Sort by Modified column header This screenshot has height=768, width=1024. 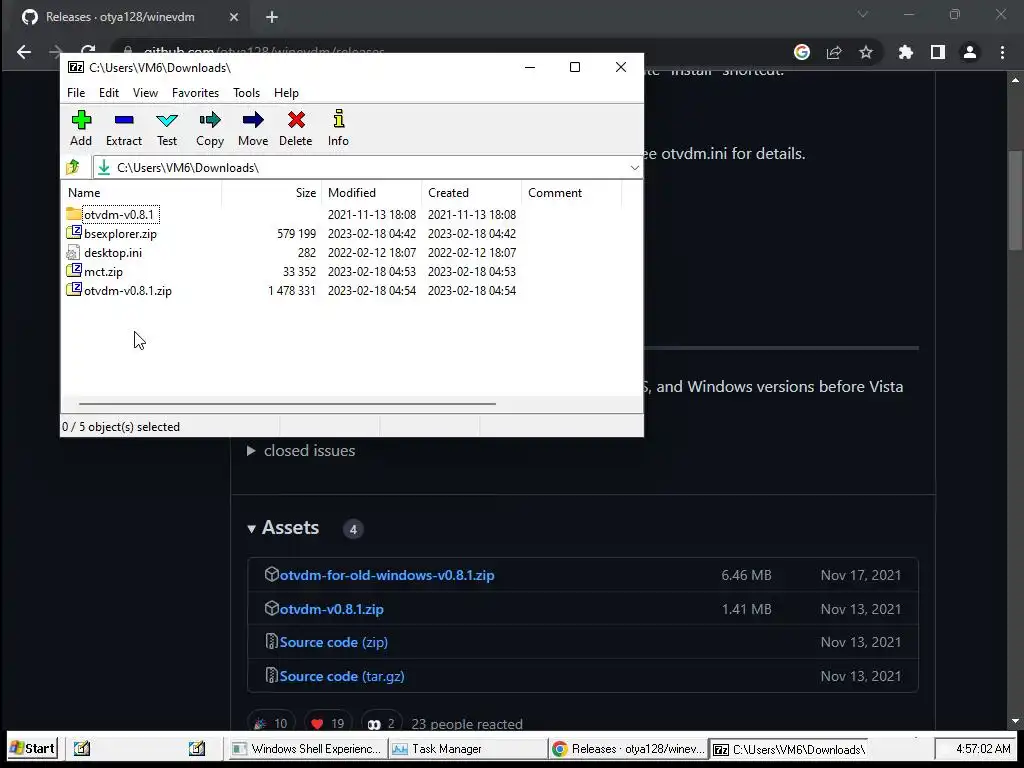pyautogui.click(x=372, y=193)
